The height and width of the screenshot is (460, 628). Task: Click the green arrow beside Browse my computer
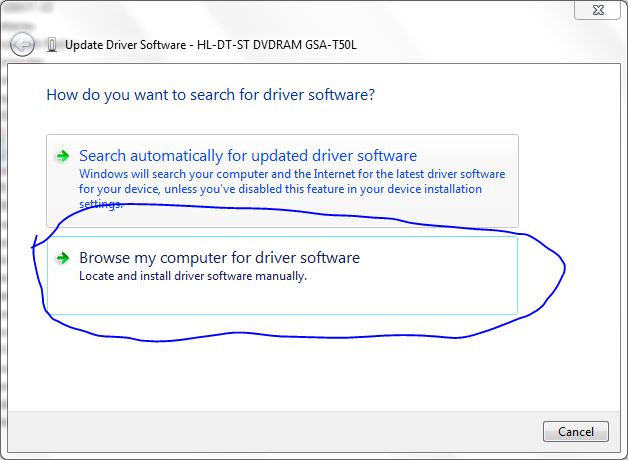pos(62,258)
